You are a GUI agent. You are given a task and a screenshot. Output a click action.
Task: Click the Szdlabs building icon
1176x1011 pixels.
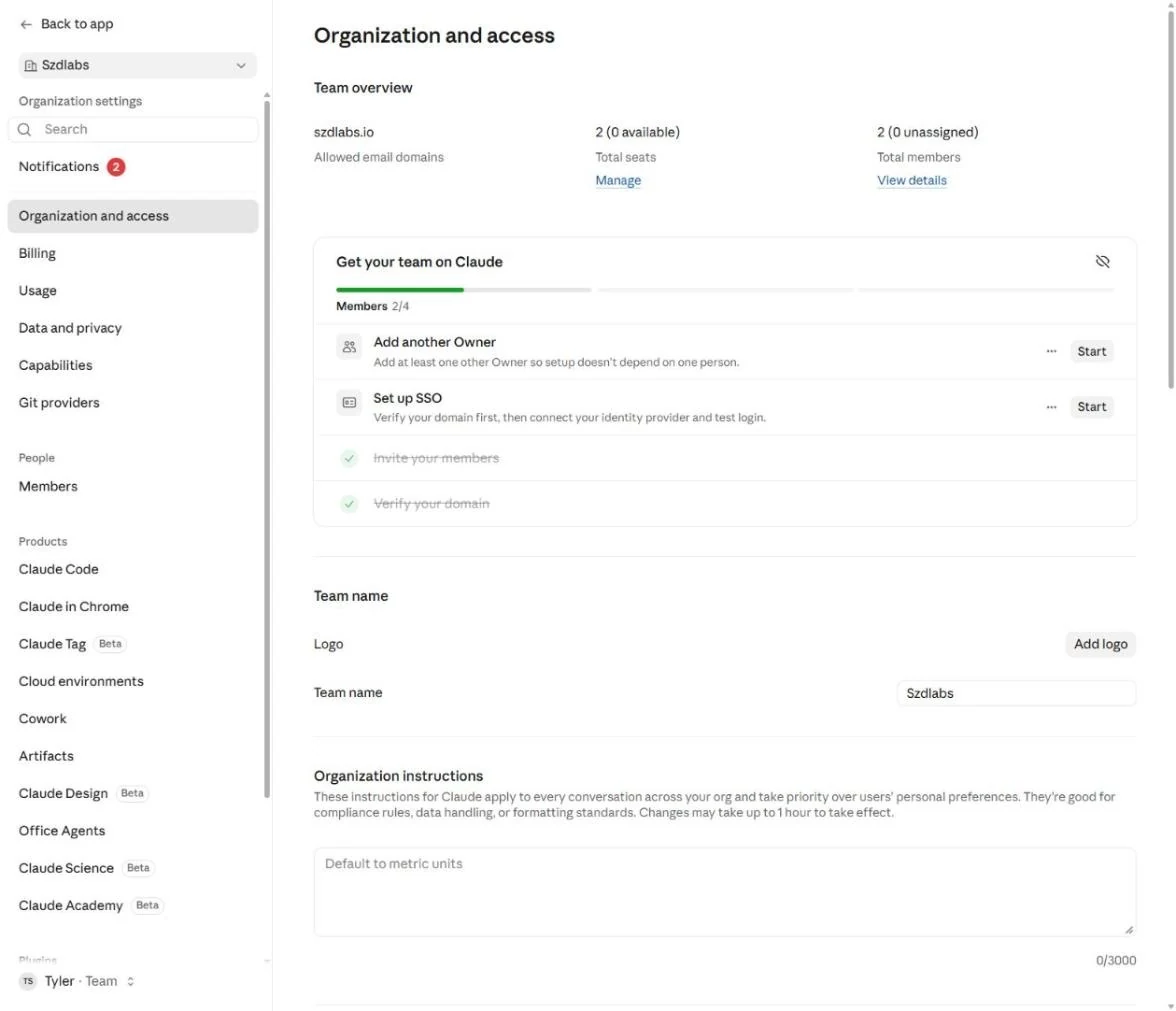pos(31,65)
